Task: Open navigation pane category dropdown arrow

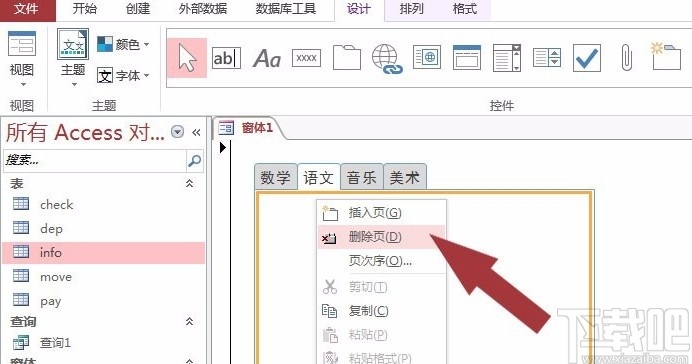Action: [x=177, y=131]
